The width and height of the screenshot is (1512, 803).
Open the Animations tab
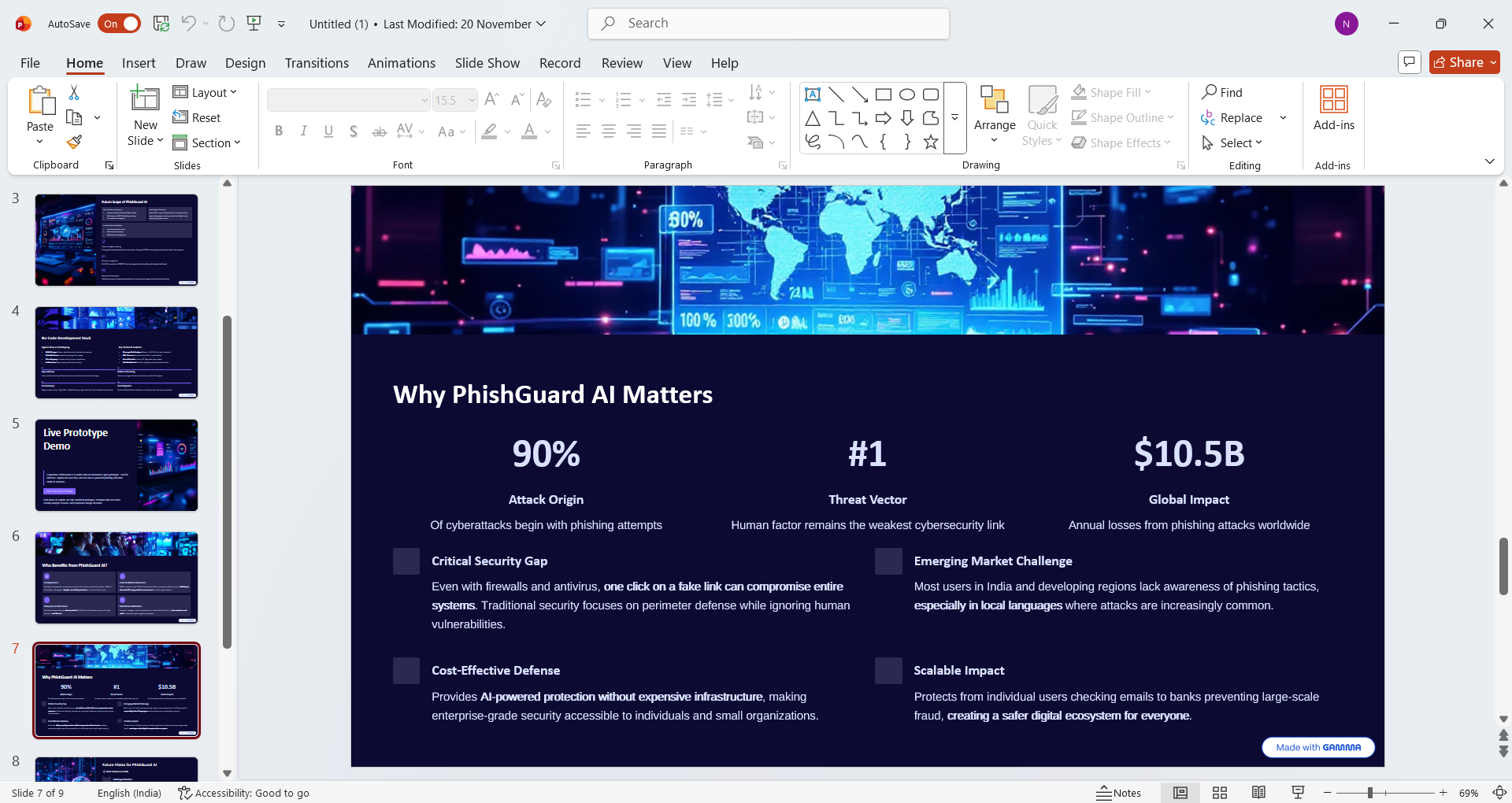(402, 63)
